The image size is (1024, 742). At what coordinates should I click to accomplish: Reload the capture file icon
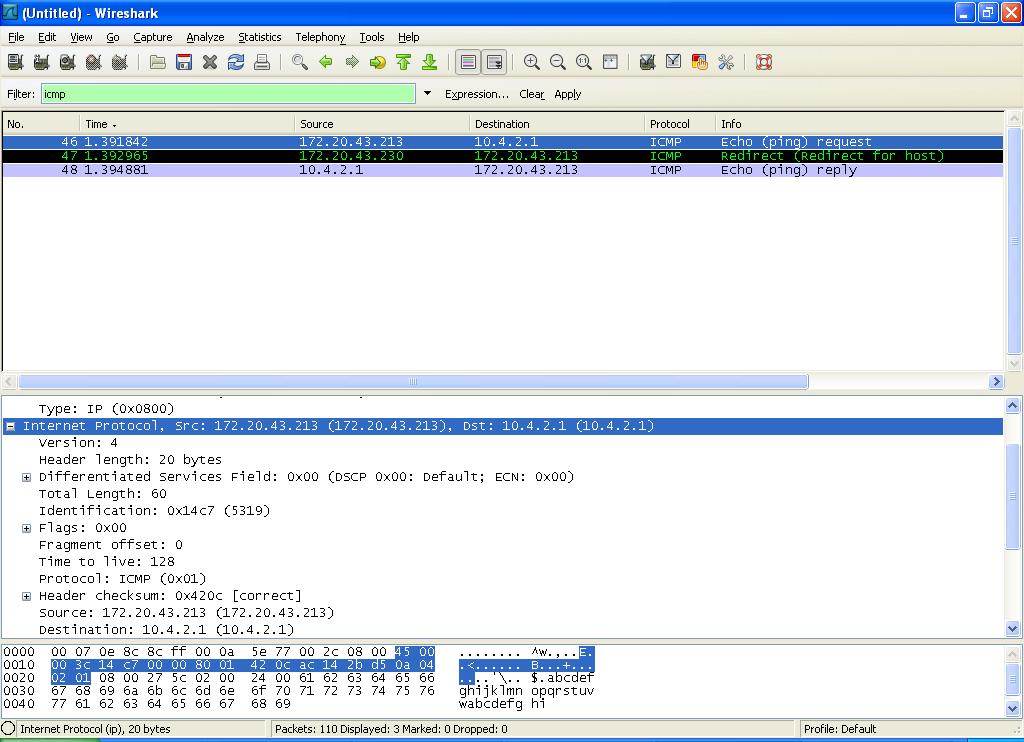coord(236,62)
